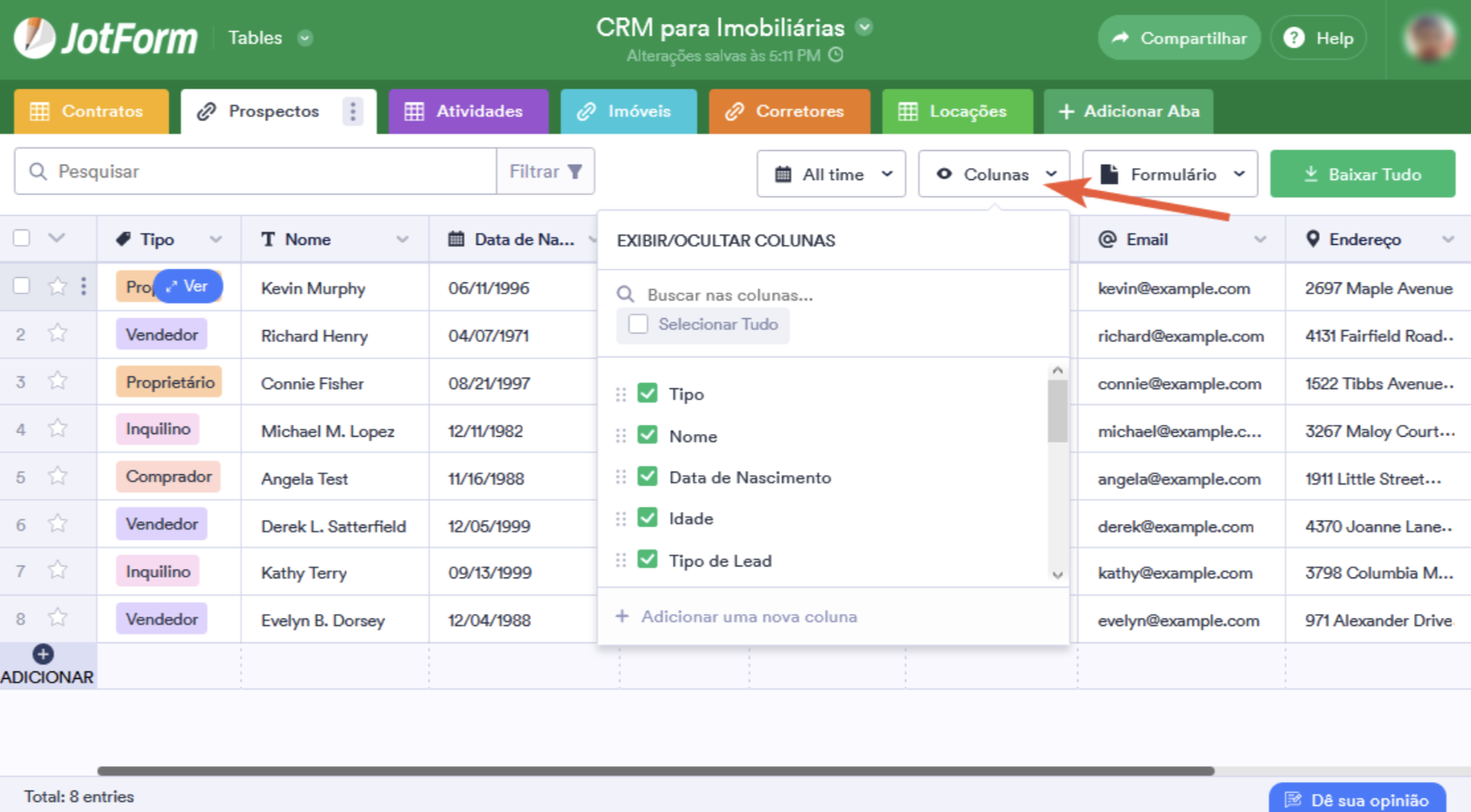Switch to the Atividades tab
This screenshot has width=1471, height=812.
[468, 111]
